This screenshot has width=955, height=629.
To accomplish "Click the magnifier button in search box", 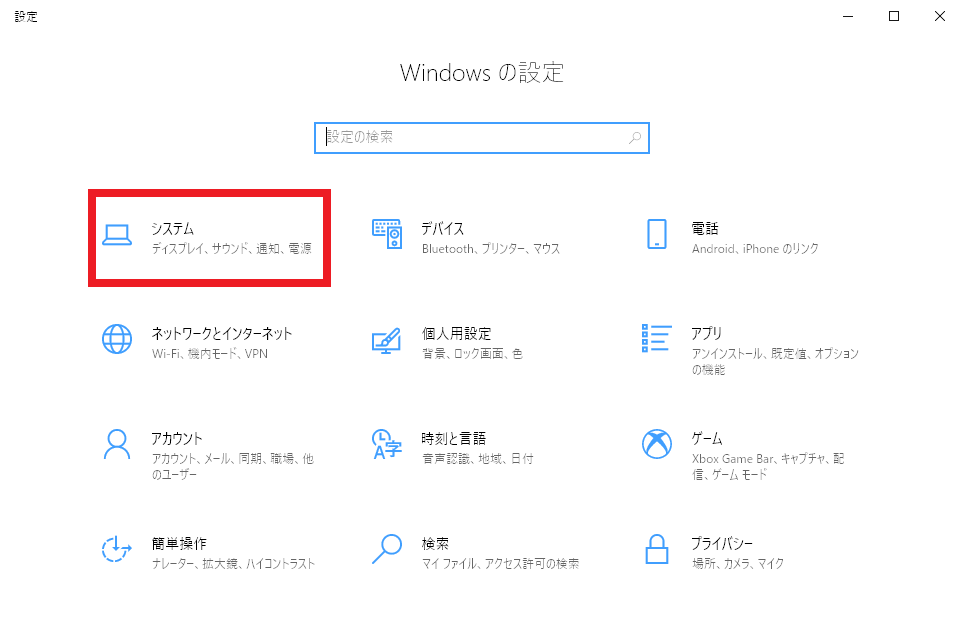I will tap(635, 138).
